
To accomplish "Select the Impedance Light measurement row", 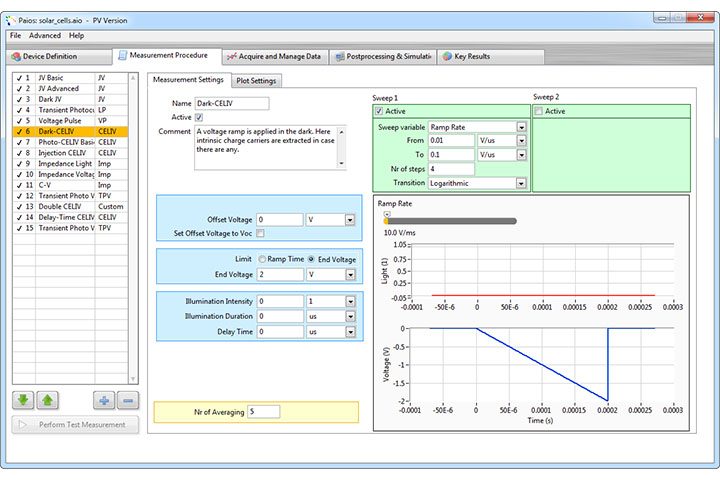I will (70, 164).
